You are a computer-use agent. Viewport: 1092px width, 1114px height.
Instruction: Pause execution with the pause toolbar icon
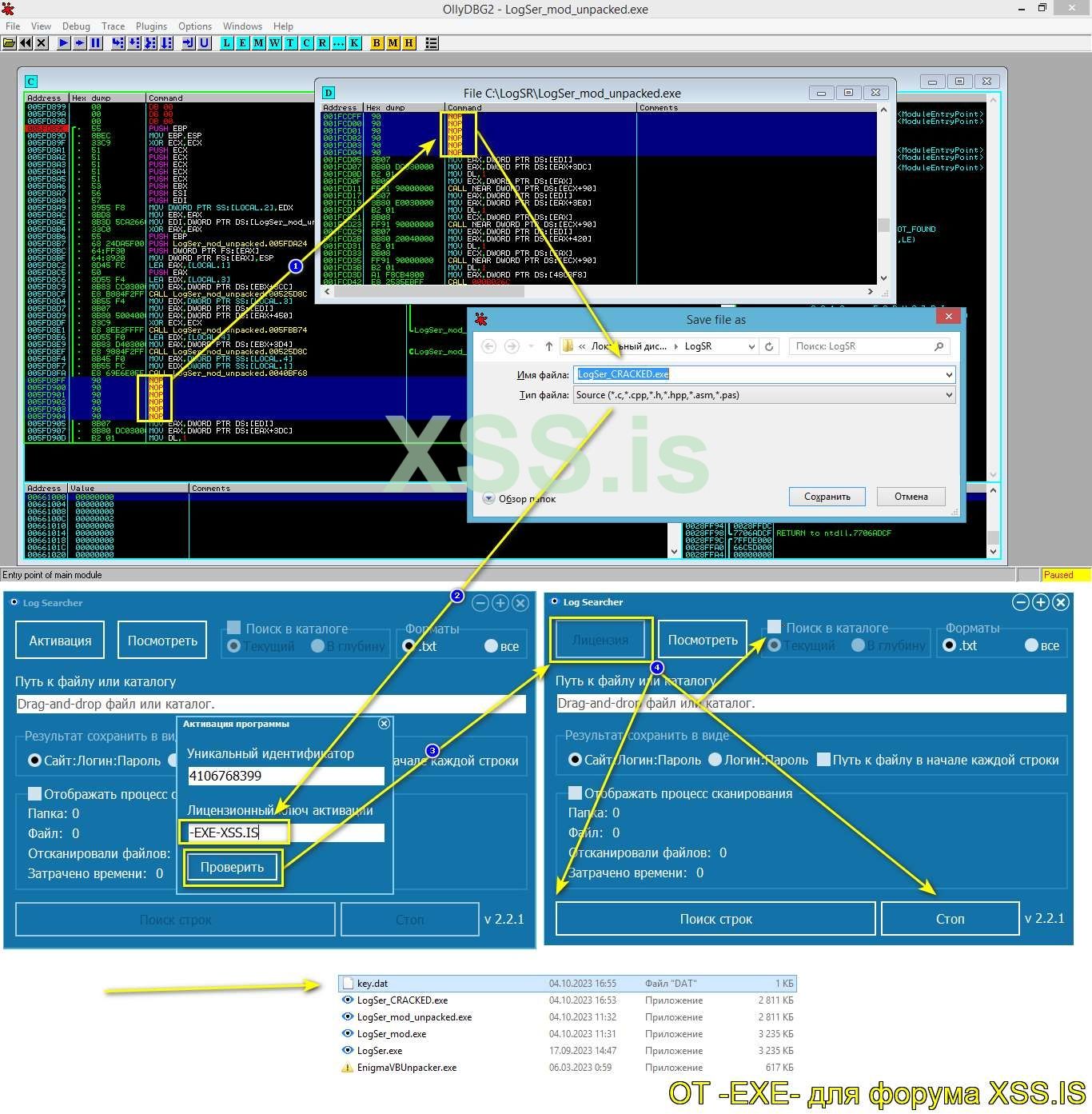click(x=96, y=43)
